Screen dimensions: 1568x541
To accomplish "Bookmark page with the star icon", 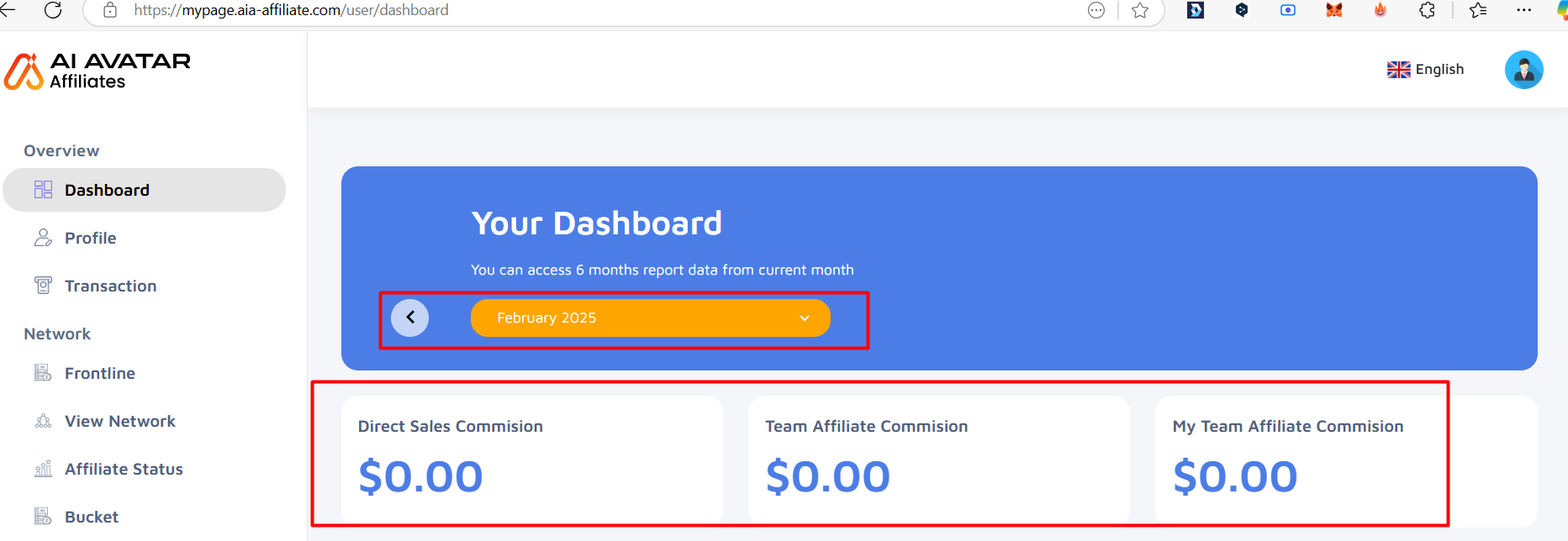I will (x=1140, y=10).
